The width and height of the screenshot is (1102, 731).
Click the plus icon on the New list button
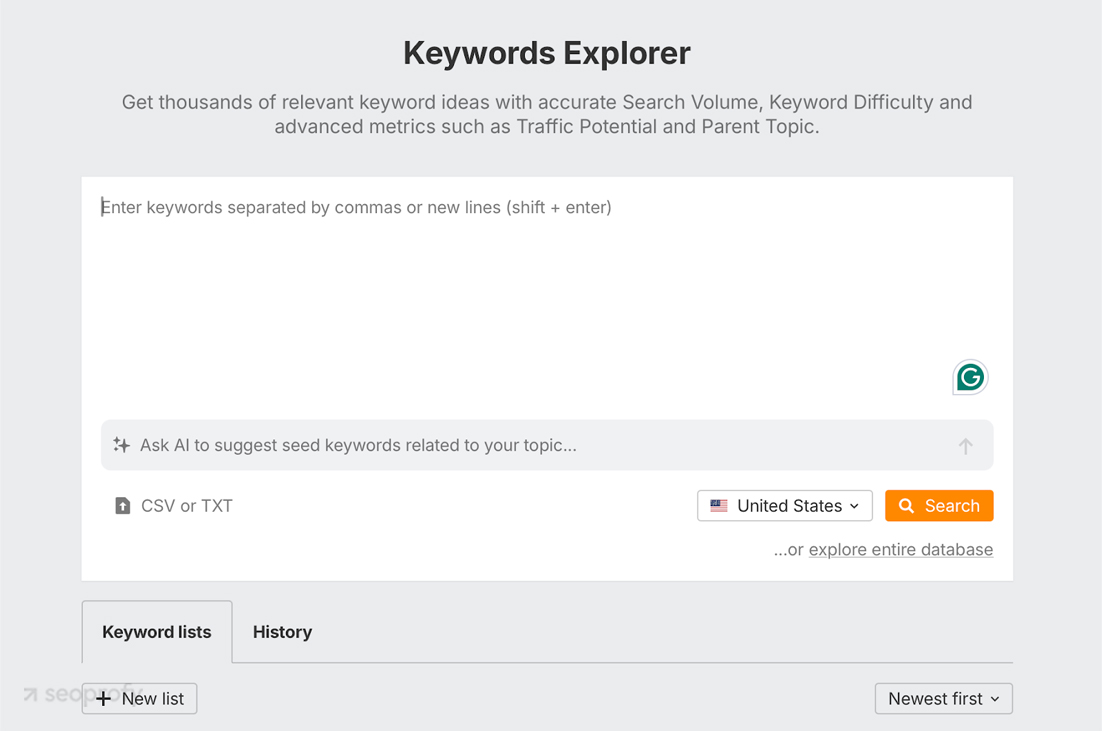104,699
